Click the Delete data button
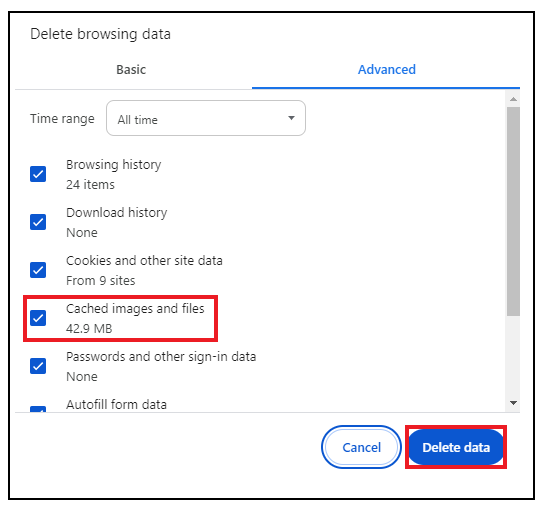This screenshot has height=509, width=545. pyautogui.click(x=456, y=447)
